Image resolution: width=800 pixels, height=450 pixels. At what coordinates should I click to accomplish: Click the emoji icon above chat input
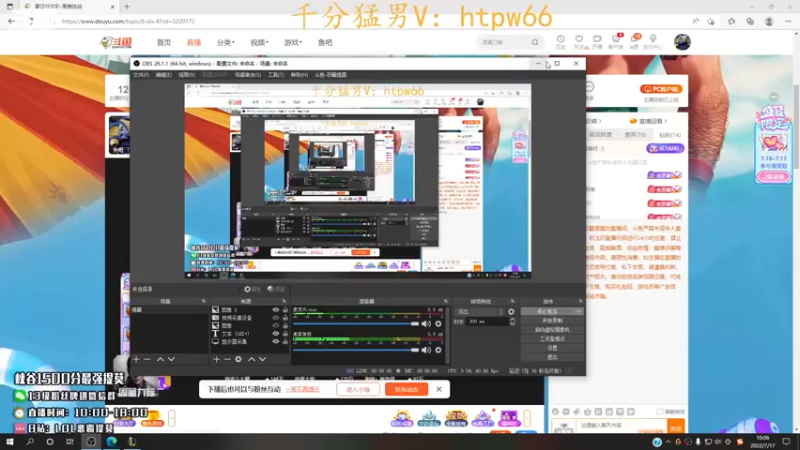(555, 412)
